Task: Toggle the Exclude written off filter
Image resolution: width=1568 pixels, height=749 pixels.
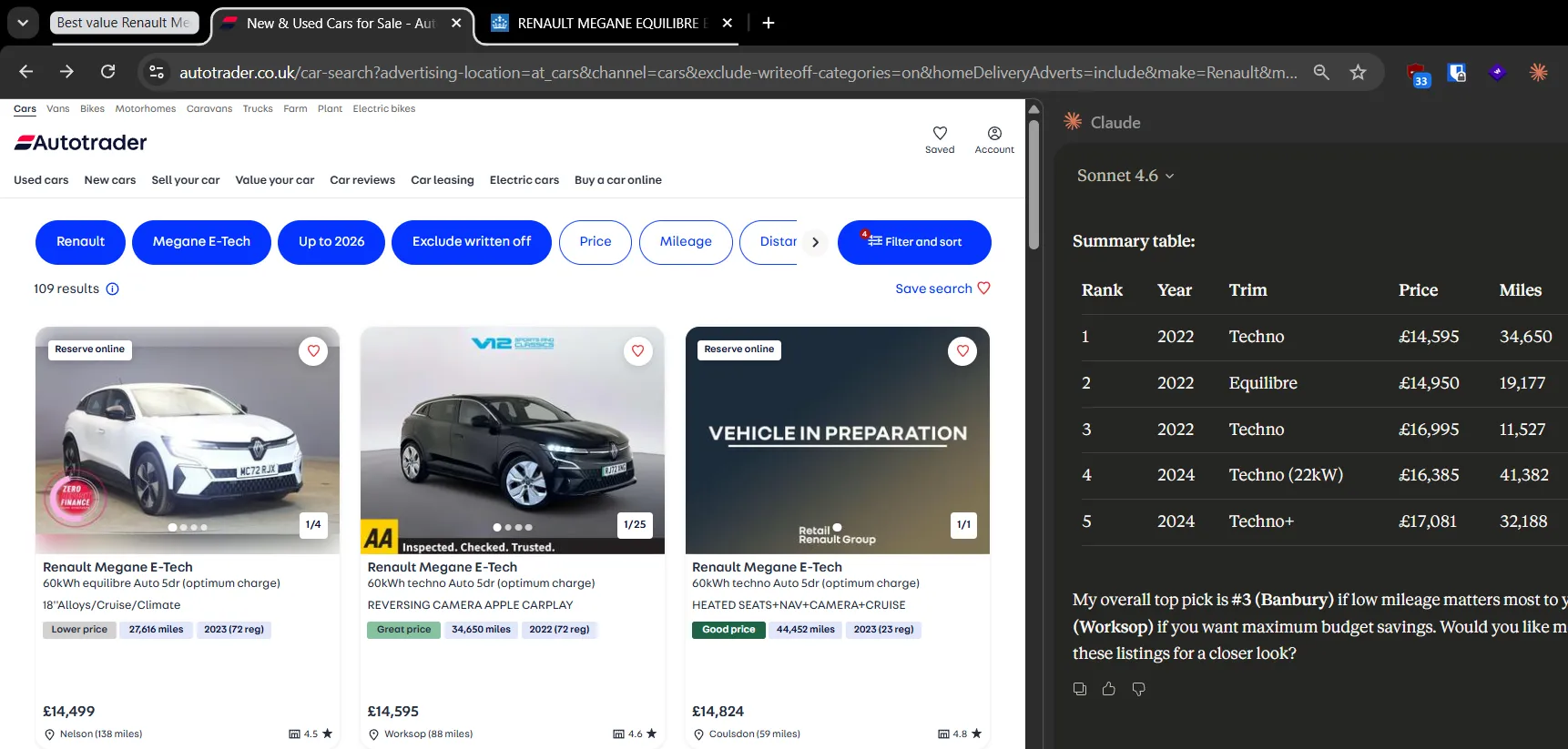Action: [x=472, y=242]
